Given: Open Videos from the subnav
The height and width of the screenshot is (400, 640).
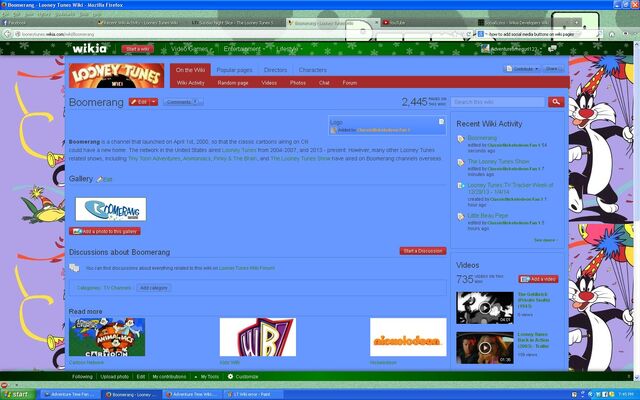Looking at the screenshot, I should [269, 83].
